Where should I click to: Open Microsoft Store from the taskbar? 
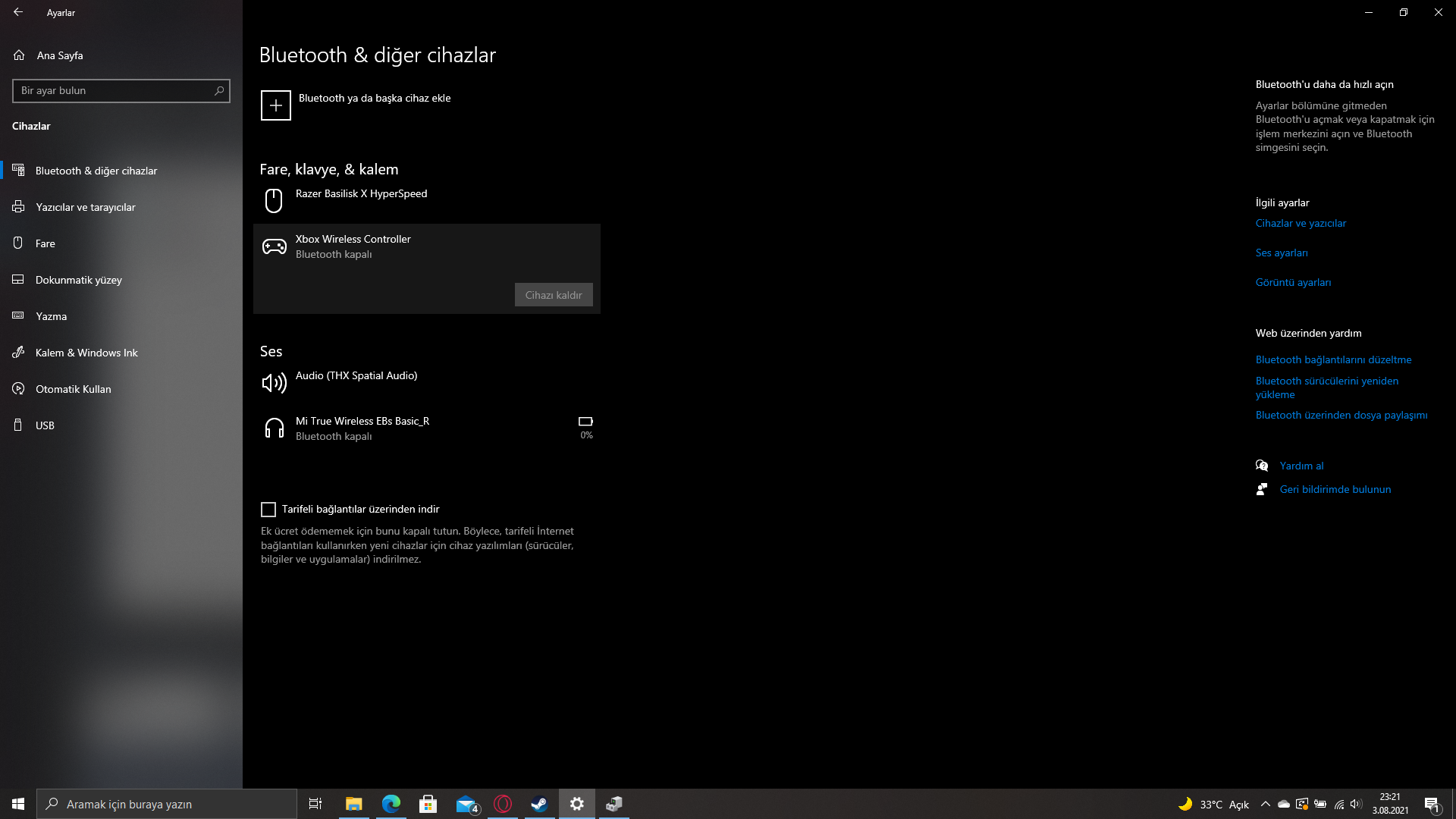tap(428, 804)
